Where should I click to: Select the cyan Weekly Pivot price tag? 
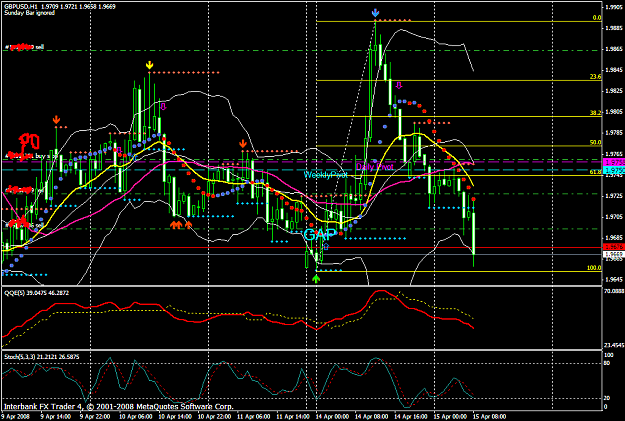pyautogui.click(x=614, y=170)
